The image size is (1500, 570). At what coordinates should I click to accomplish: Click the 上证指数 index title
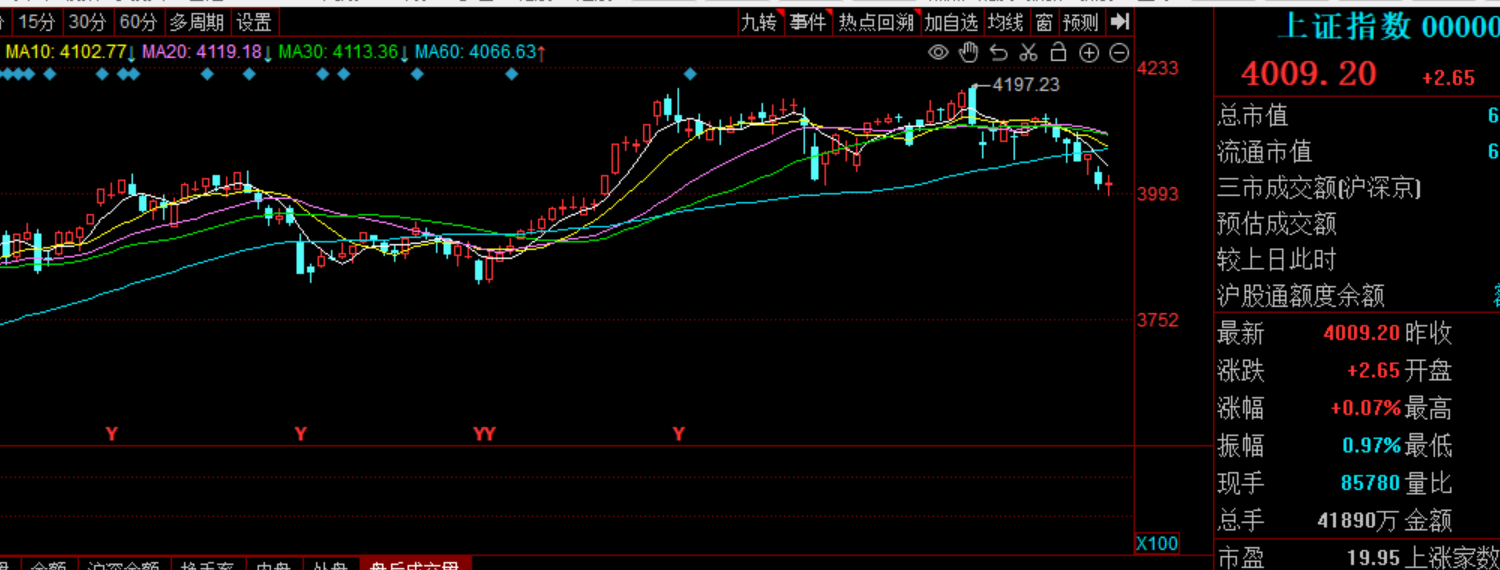[1344, 26]
